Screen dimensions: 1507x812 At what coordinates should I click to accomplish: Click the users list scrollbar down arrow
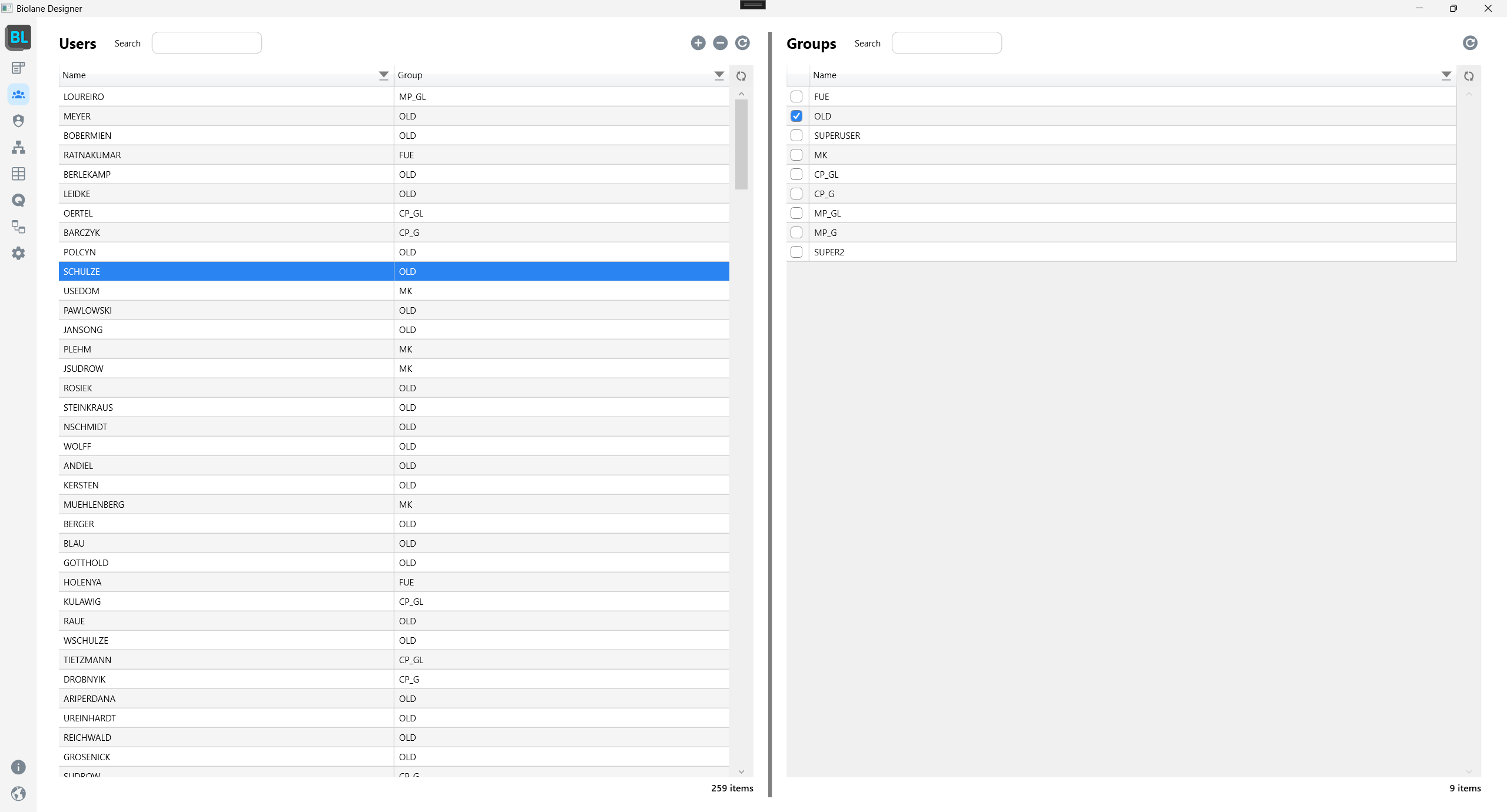tap(741, 771)
